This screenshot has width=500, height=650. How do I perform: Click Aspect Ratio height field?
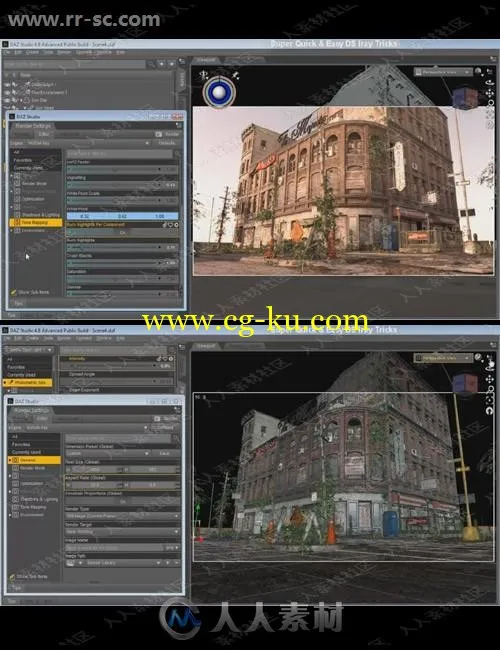point(153,485)
